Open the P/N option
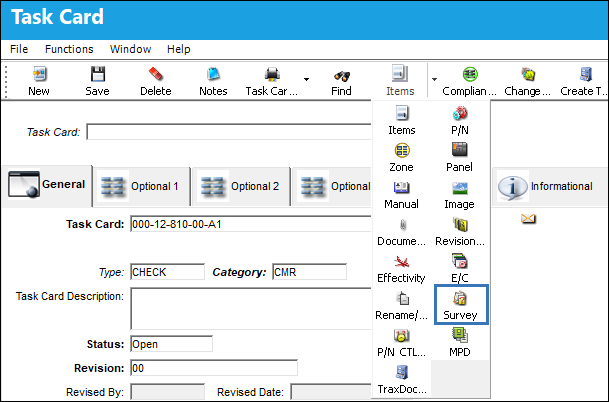Viewport: 609px width, 402px height. (460, 120)
